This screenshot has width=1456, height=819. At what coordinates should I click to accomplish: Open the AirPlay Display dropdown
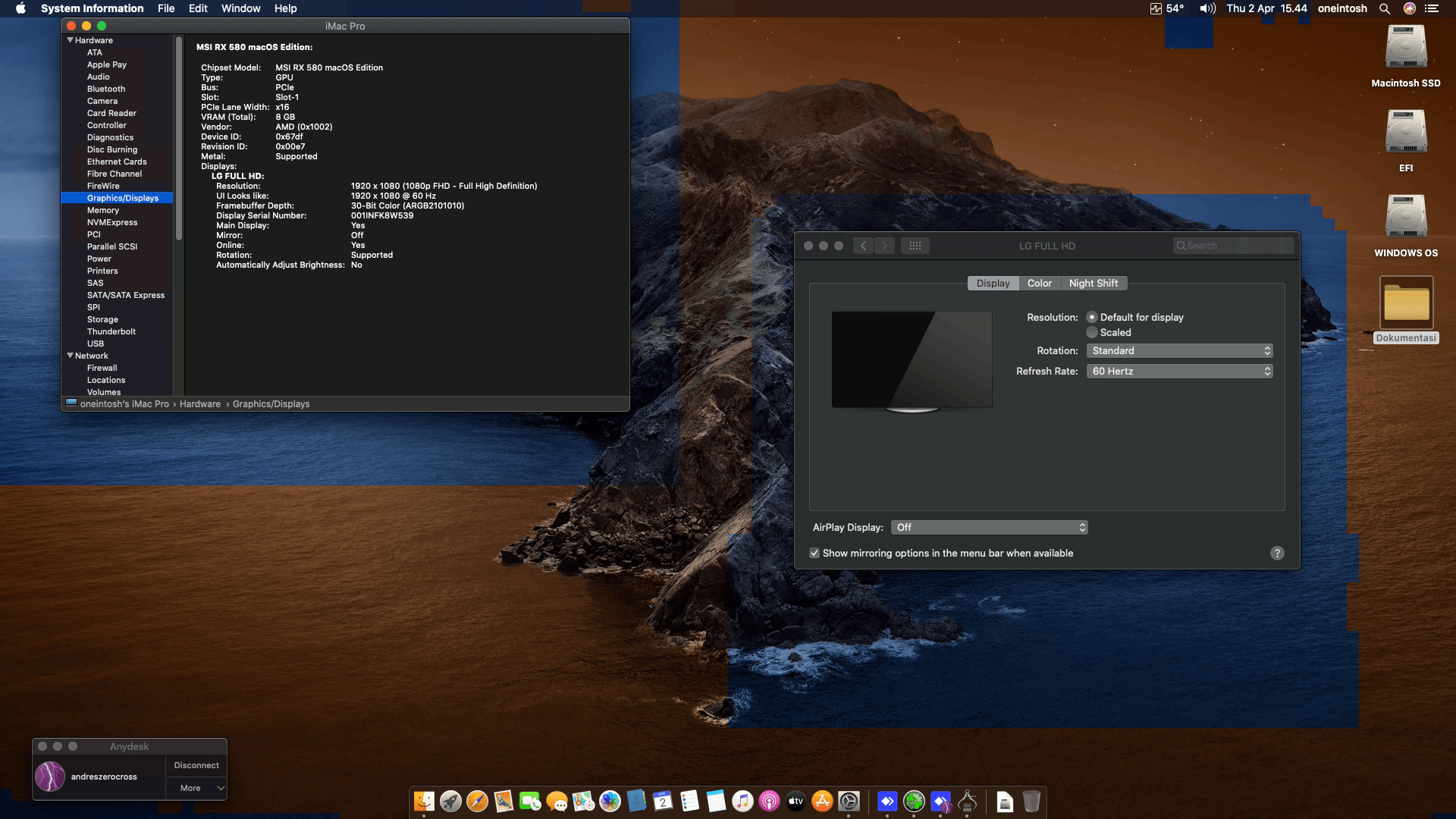[990, 527]
